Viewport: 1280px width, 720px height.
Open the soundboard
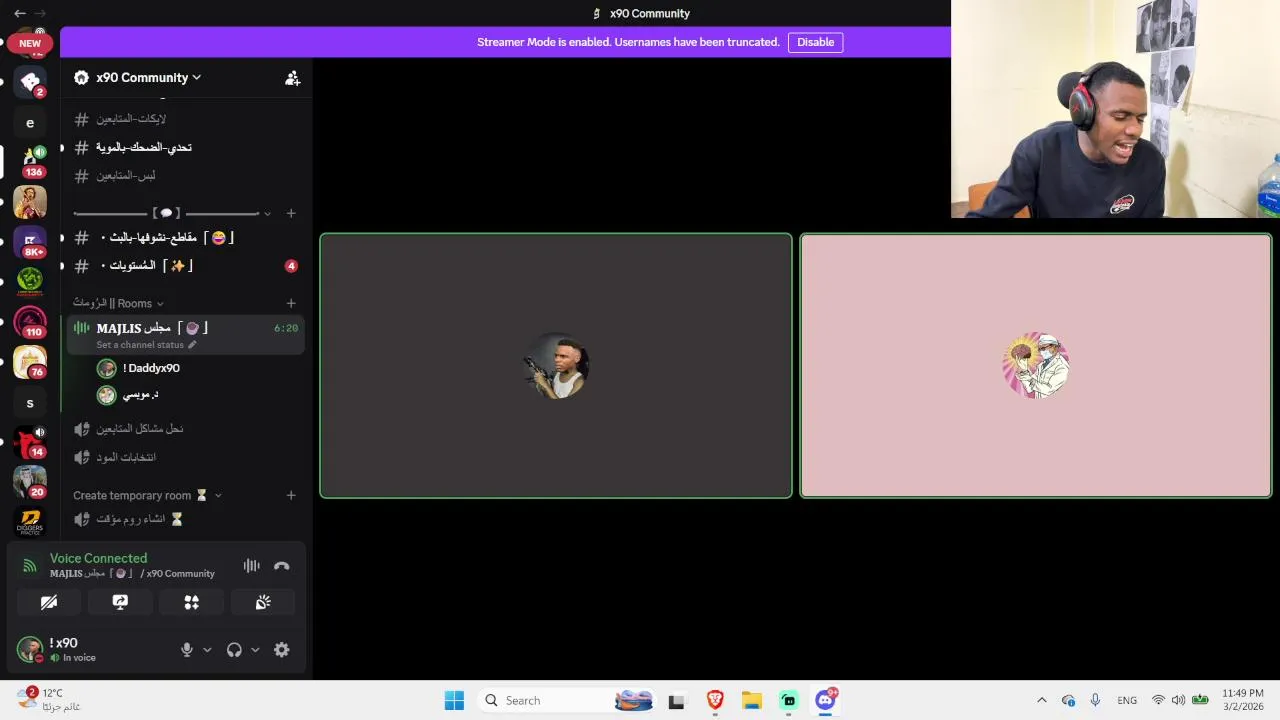tap(263, 602)
